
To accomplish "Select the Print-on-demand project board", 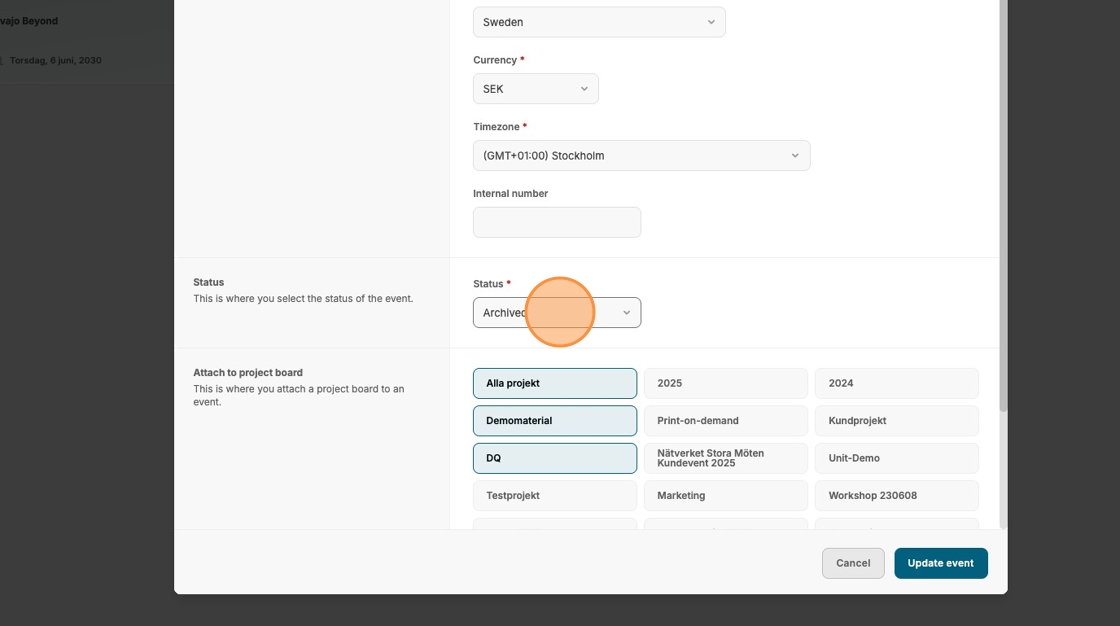I will 725,421.
